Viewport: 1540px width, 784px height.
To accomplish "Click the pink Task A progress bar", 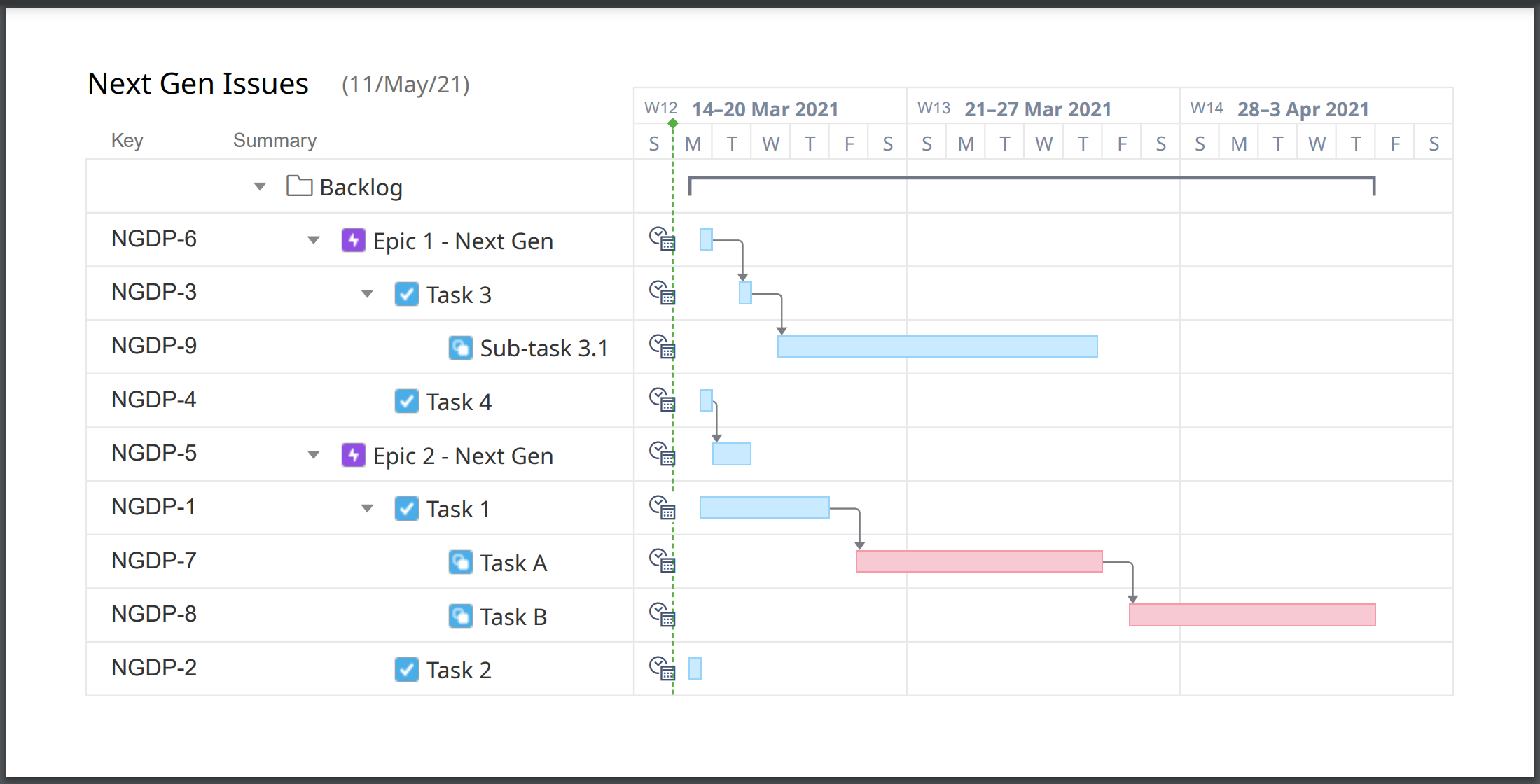I will pos(978,561).
